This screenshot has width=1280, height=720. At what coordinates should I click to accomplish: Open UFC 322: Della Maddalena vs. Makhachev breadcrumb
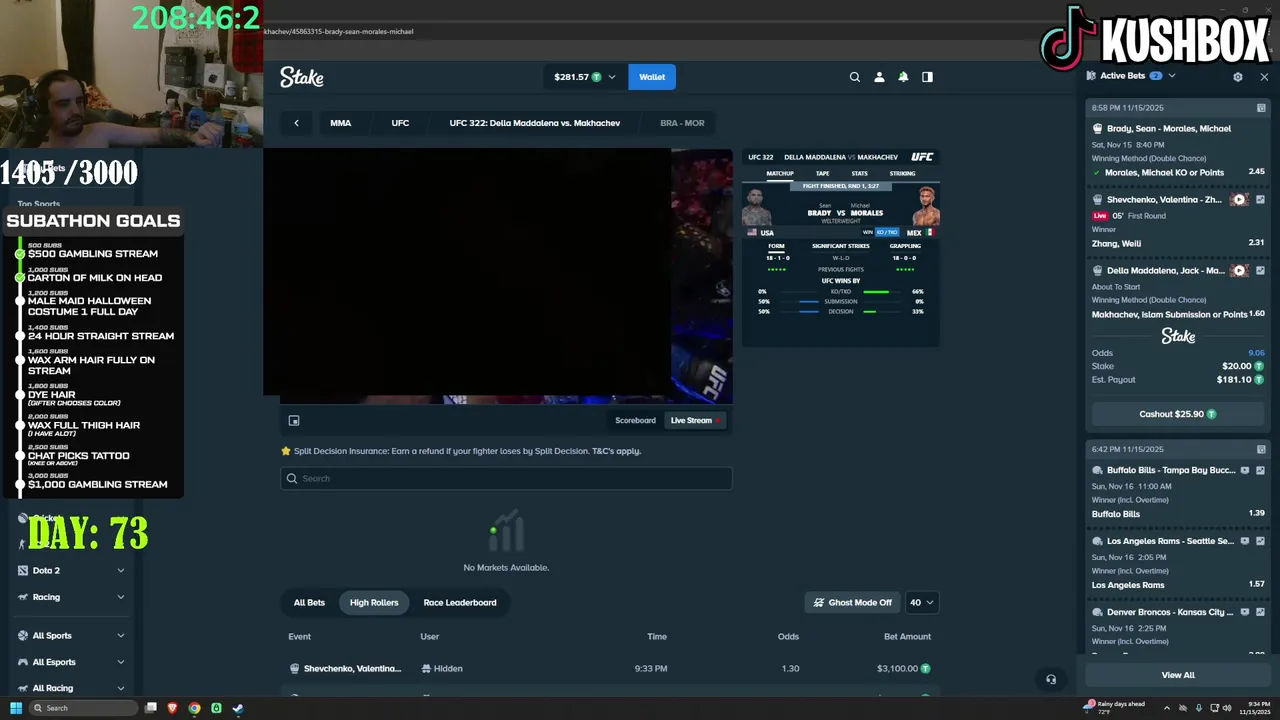click(x=535, y=123)
